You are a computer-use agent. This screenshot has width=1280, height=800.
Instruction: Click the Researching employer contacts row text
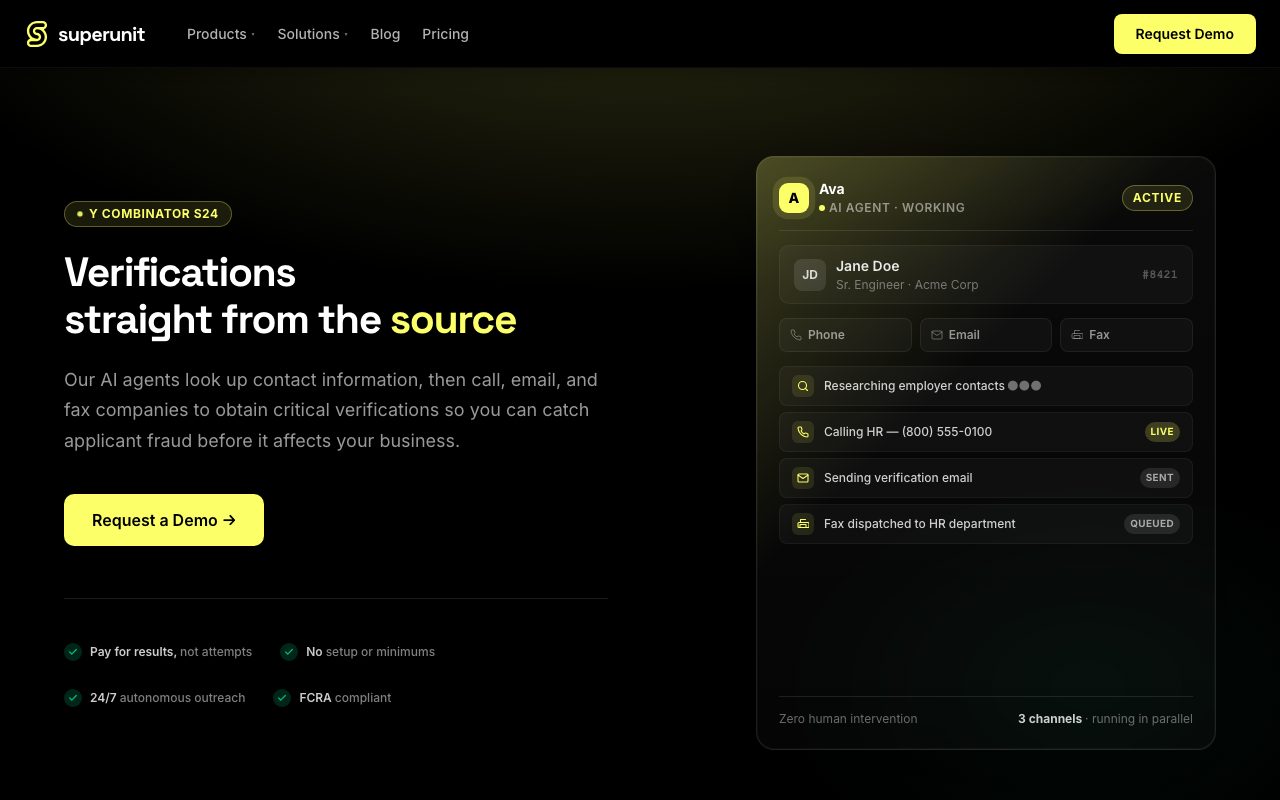pyautogui.click(x=914, y=386)
